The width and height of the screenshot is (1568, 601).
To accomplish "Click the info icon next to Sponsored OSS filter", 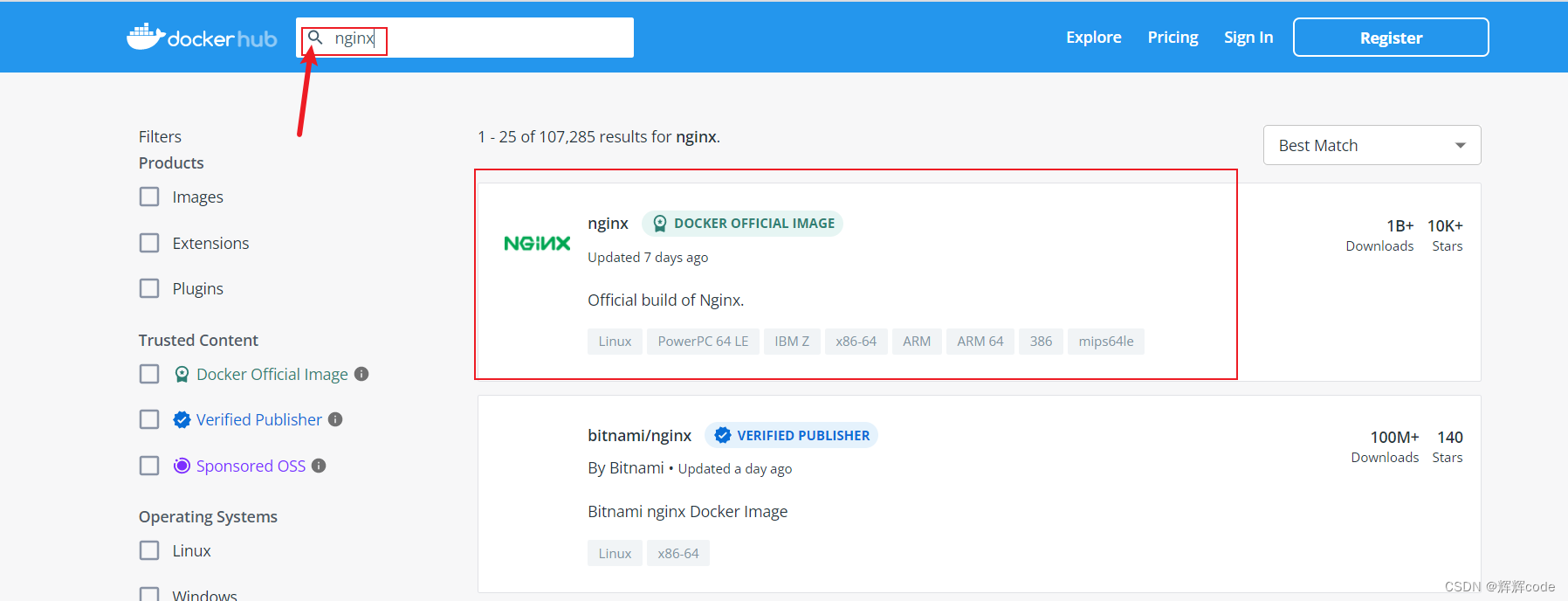I will point(319,466).
